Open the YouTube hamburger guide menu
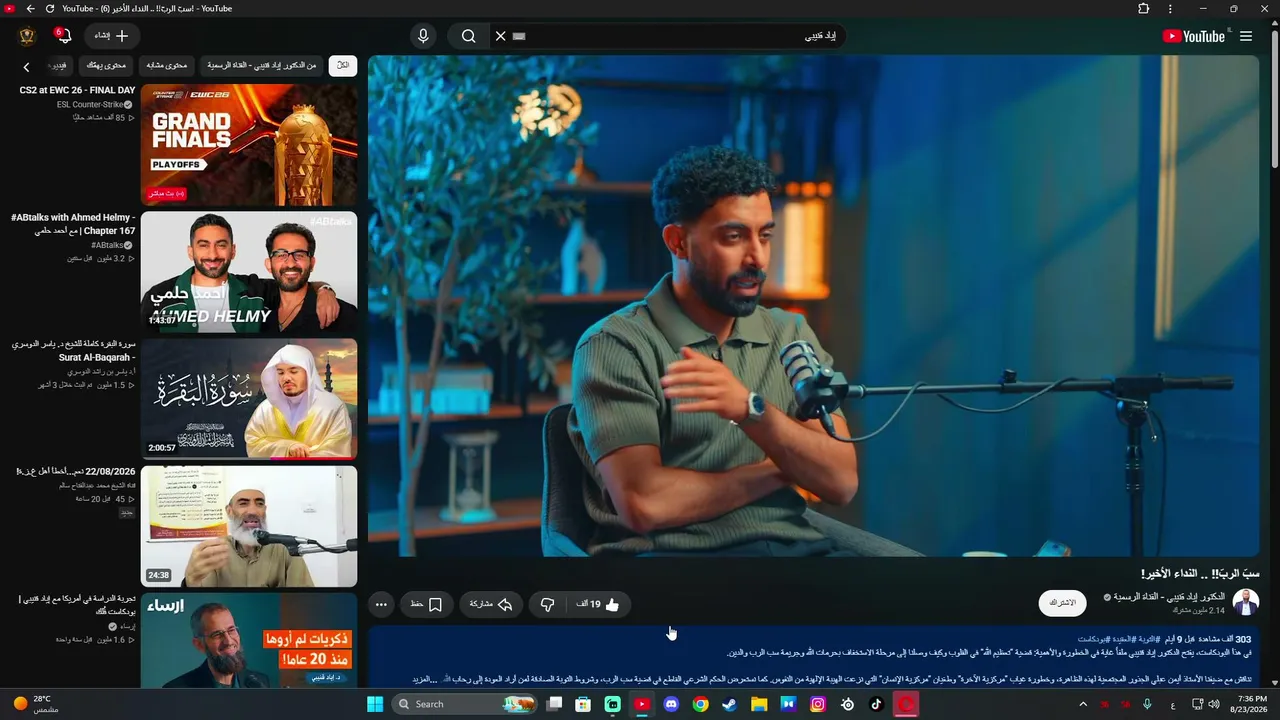The height and width of the screenshot is (720, 1280). coord(1245,36)
